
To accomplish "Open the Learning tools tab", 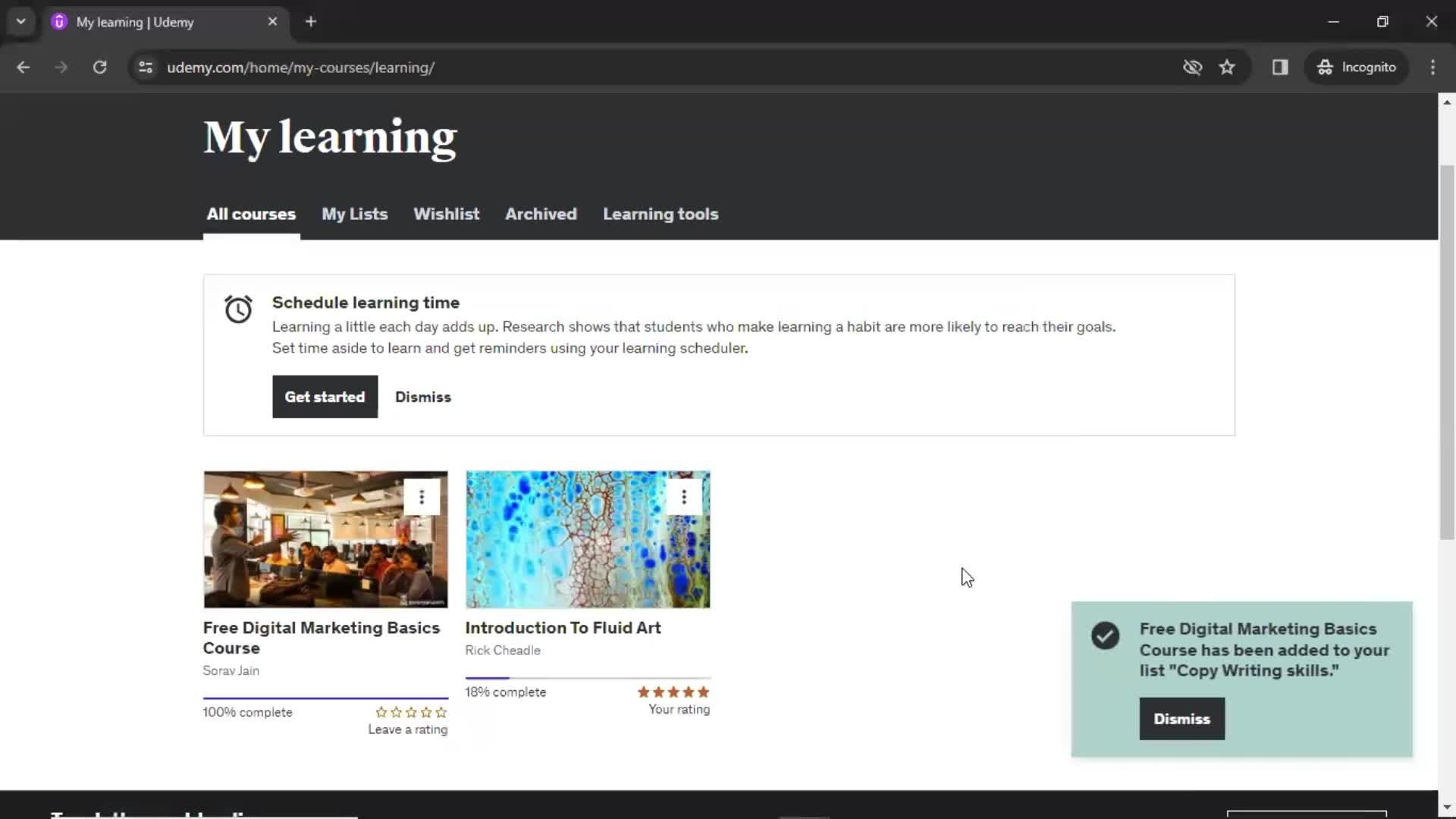I will (x=660, y=213).
